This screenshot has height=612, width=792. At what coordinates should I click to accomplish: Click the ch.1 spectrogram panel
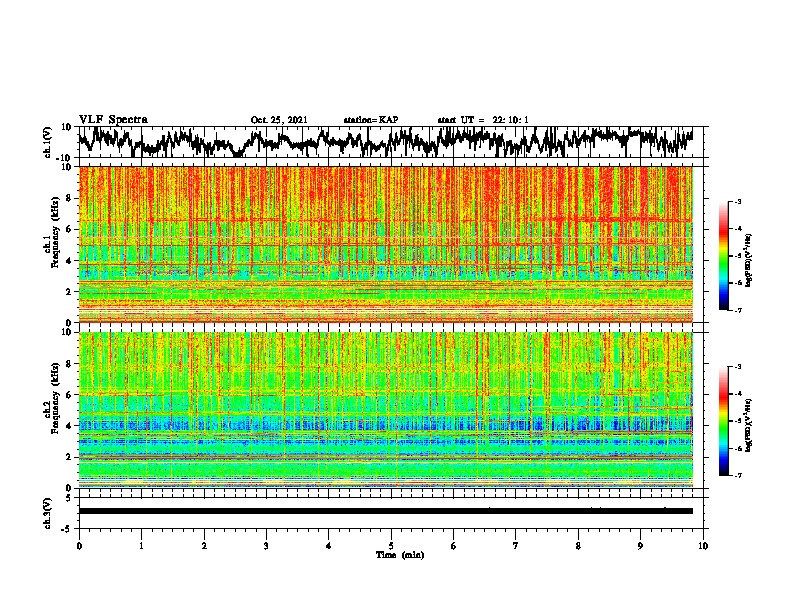pyautogui.click(x=386, y=244)
